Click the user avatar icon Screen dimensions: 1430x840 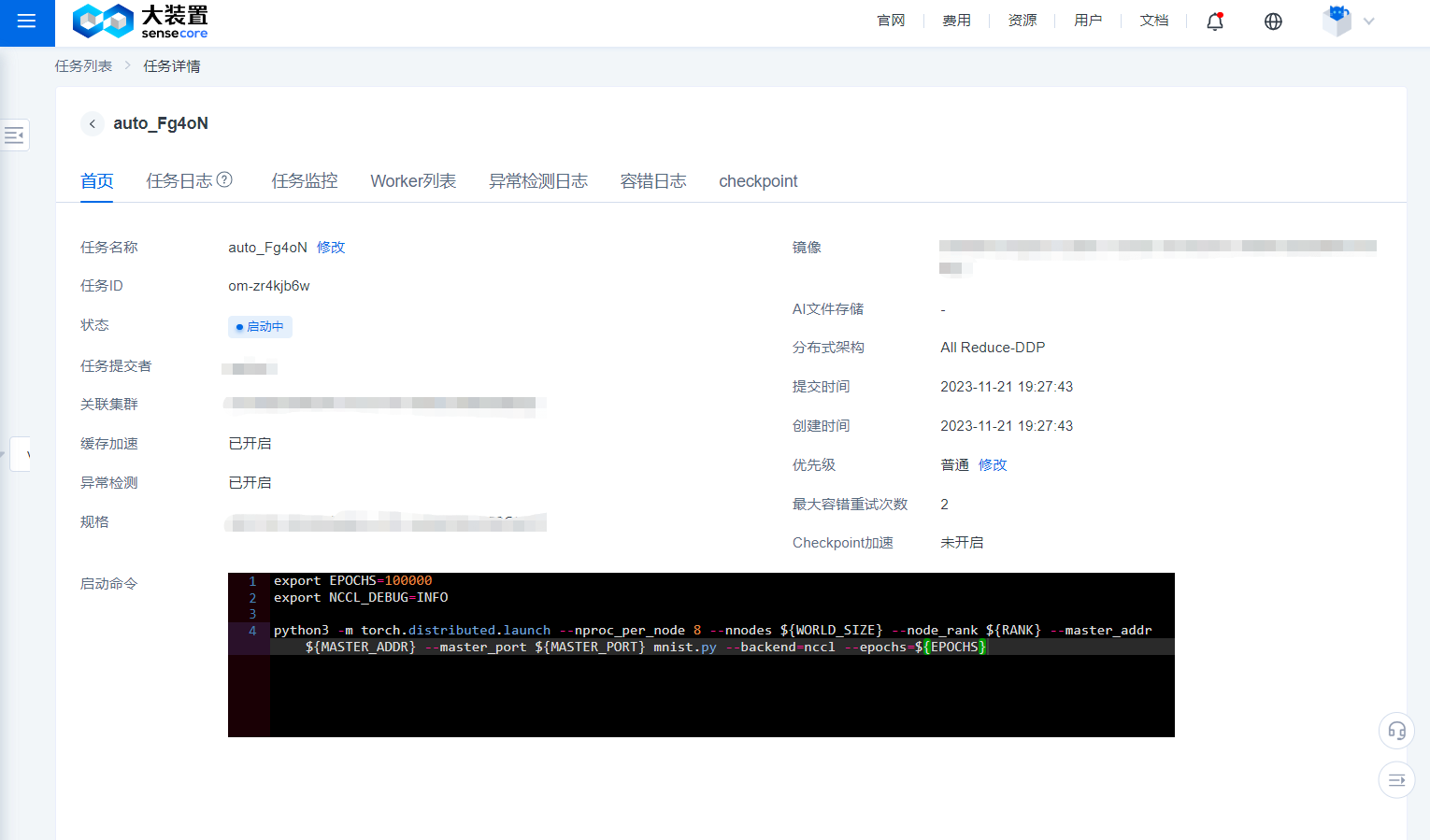[x=1337, y=21]
